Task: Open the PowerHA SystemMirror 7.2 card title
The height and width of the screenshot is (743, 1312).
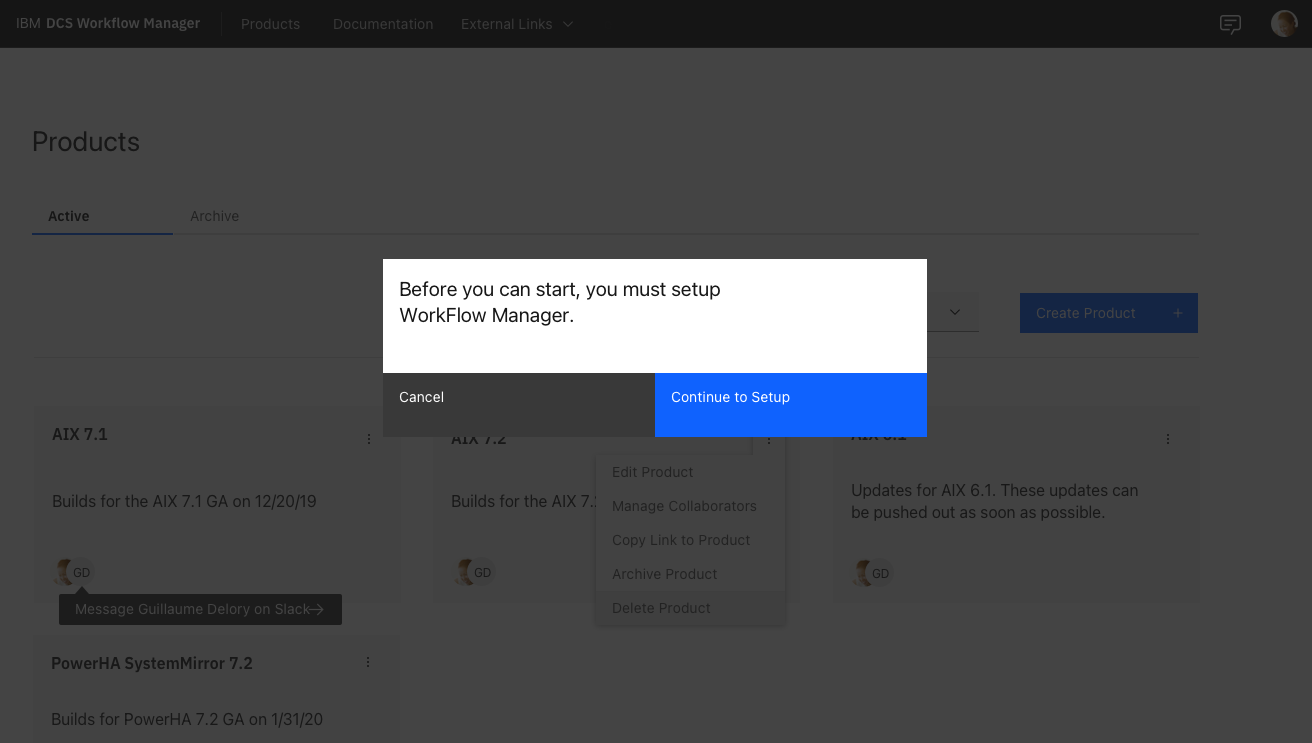Action: (152, 663)
